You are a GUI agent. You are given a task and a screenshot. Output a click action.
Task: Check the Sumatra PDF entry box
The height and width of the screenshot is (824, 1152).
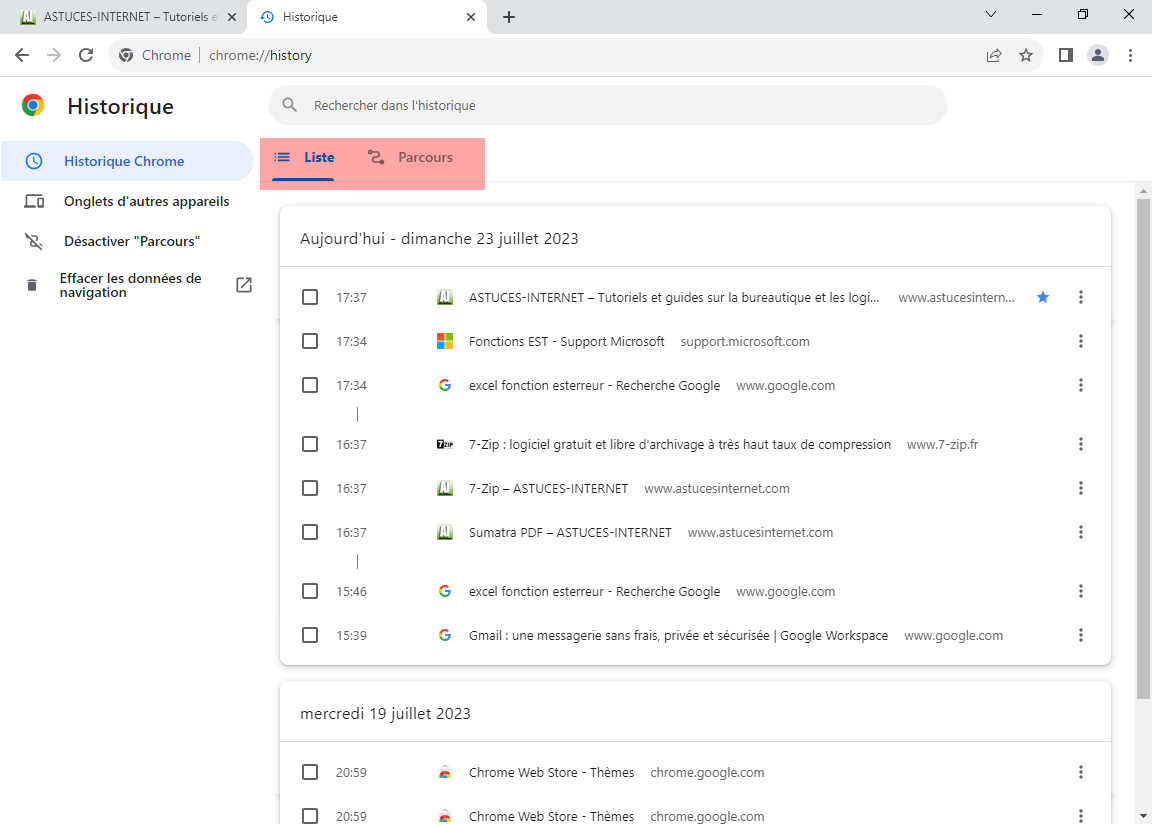[310, 532]
